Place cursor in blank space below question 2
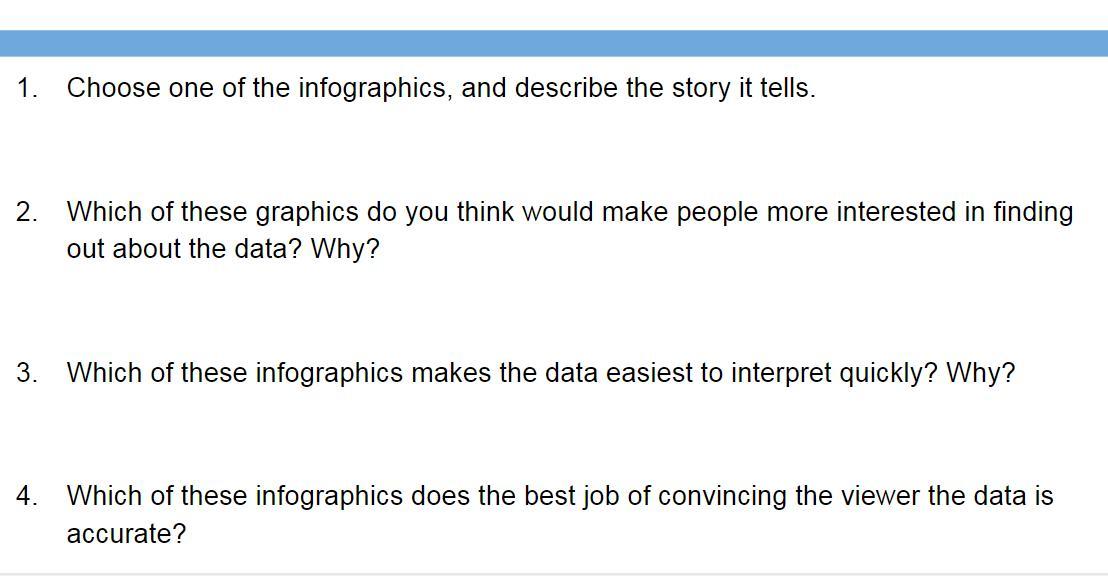Image resolution: width=1108 pixels, height=576 pixels. pos(440,310)
